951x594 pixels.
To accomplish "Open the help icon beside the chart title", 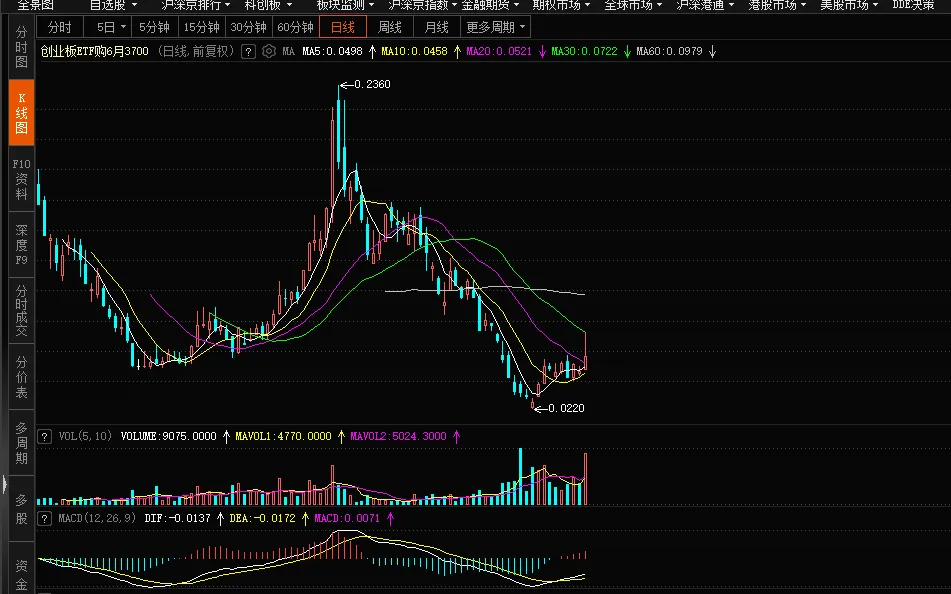I will pyautogui.click(x=248, y=52).
